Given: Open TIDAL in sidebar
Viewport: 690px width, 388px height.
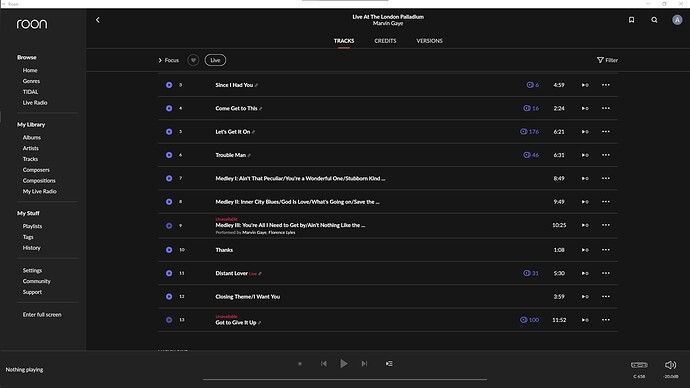Looking at the screenshot, I should click(30, 92).
